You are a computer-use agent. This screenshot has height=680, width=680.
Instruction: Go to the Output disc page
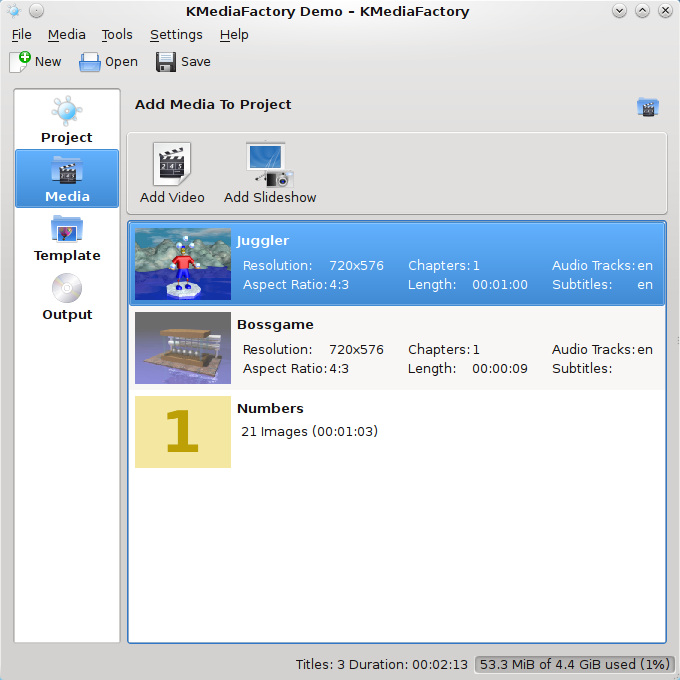tap(67, 297)
